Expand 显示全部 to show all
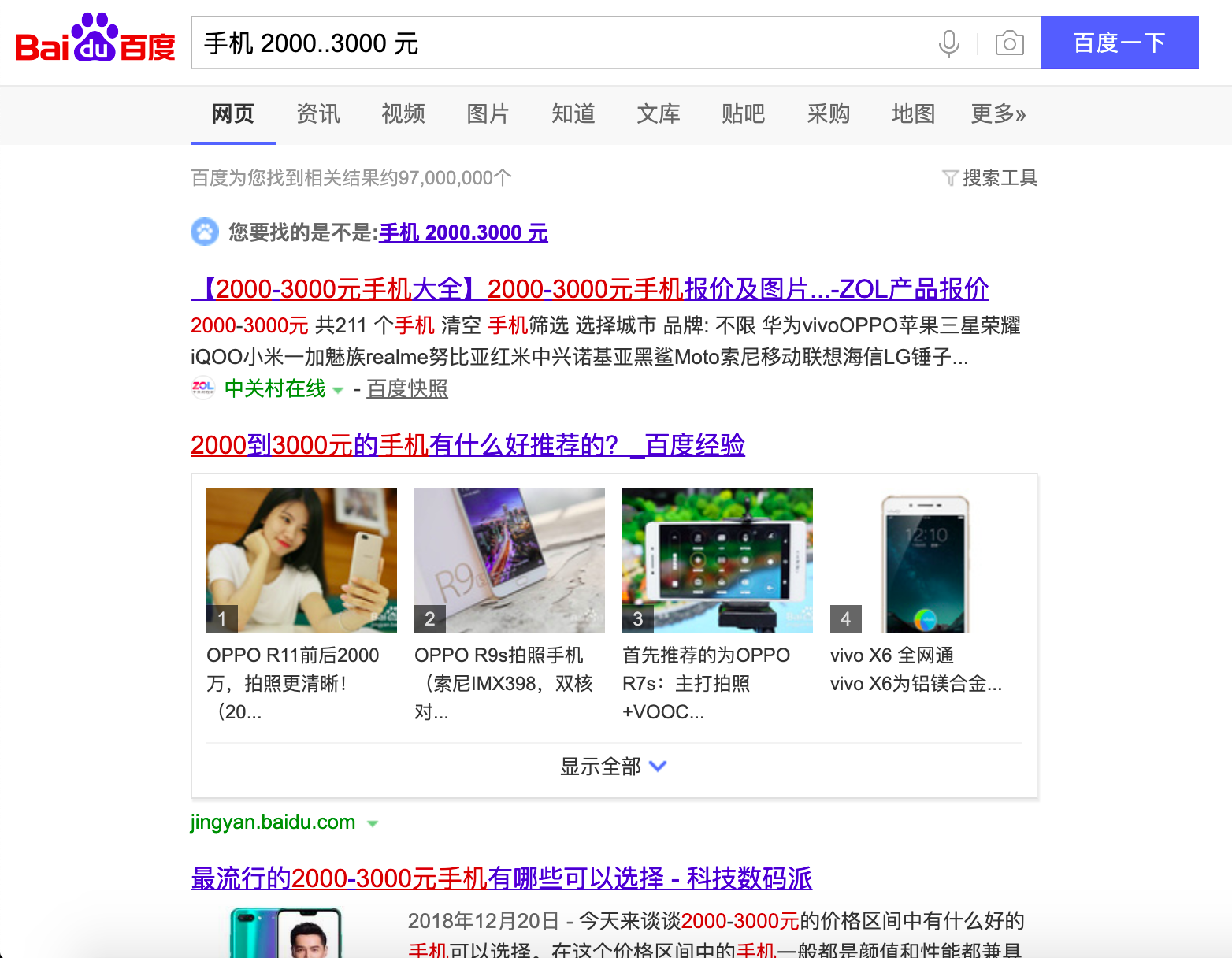This screenshot has height=958, width=1232. (614, 767)
